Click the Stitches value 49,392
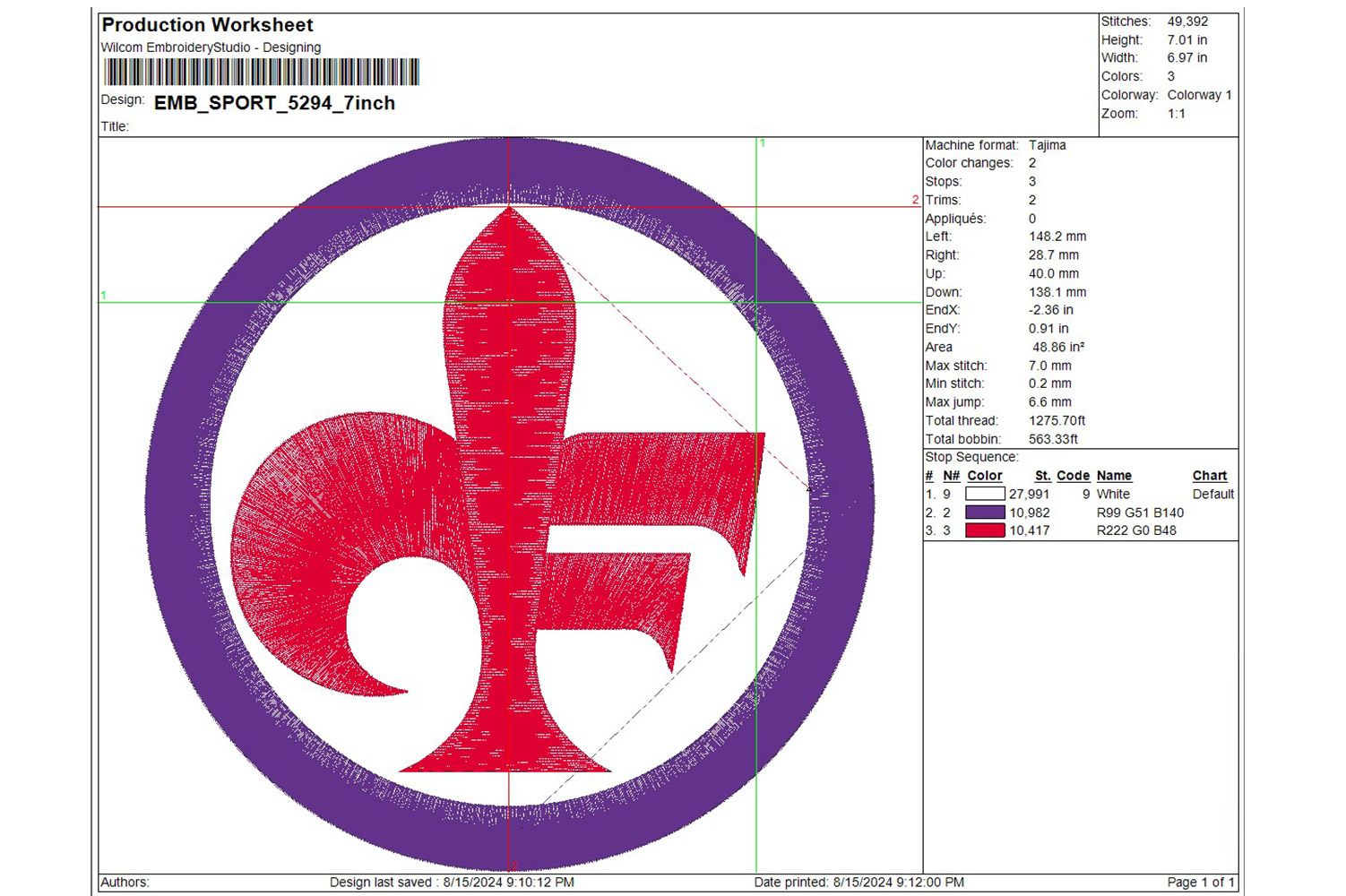The image size is (1346, 896). [1187, 22]
